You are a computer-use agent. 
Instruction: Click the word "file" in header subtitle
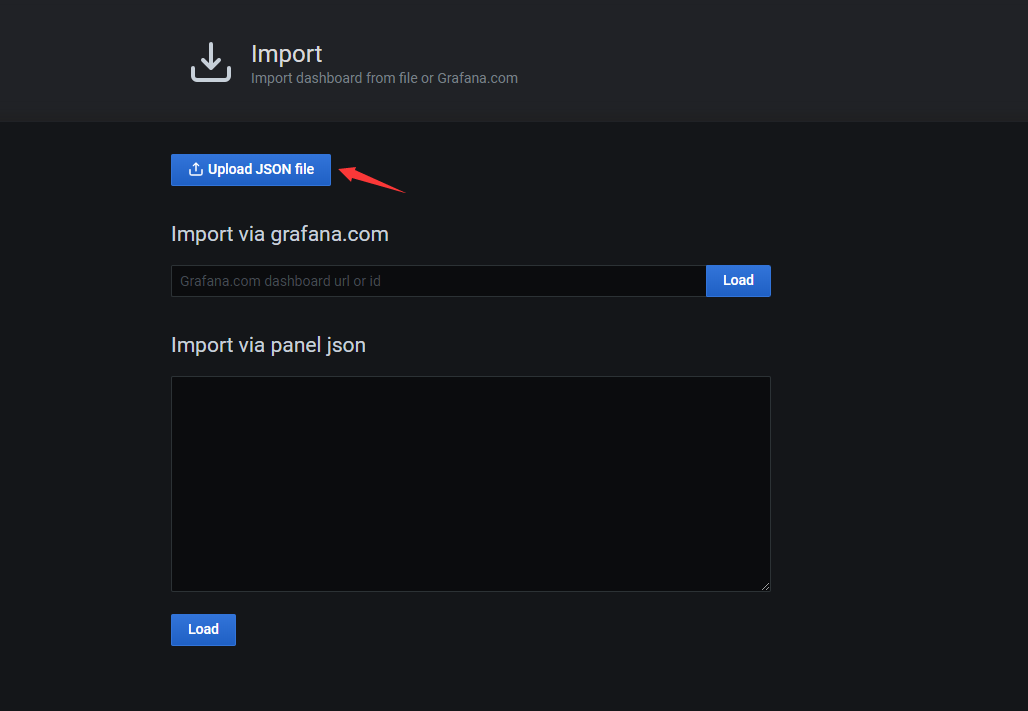408,78
